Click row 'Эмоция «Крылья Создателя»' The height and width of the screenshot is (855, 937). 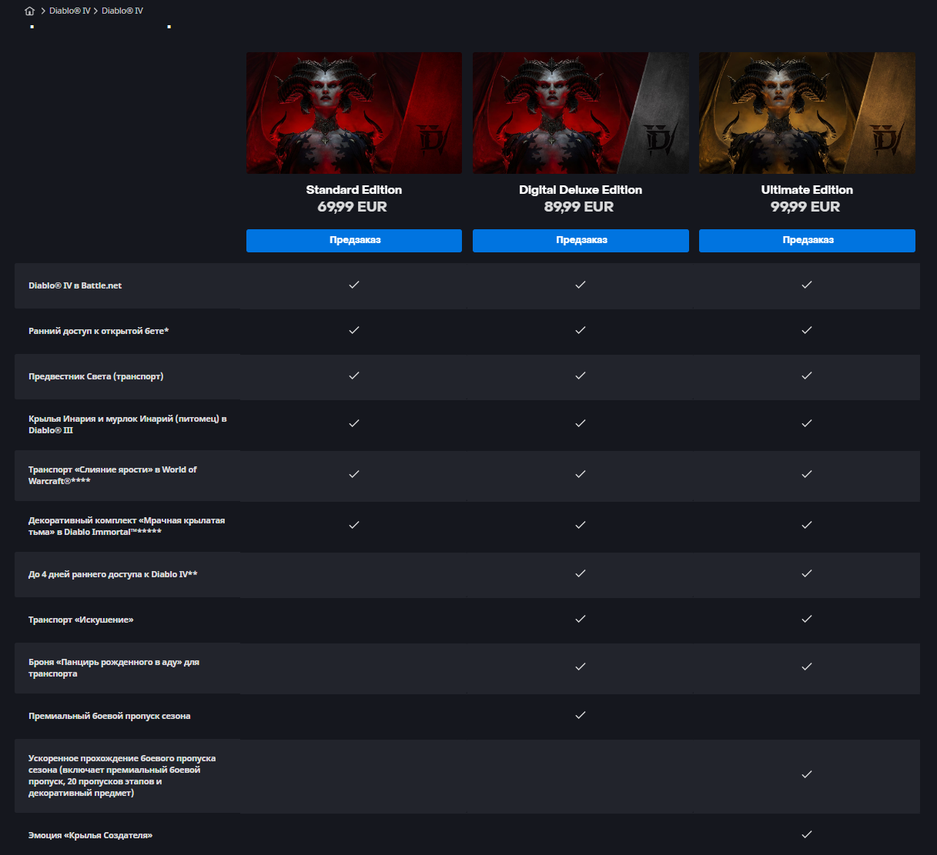(467, 835)
